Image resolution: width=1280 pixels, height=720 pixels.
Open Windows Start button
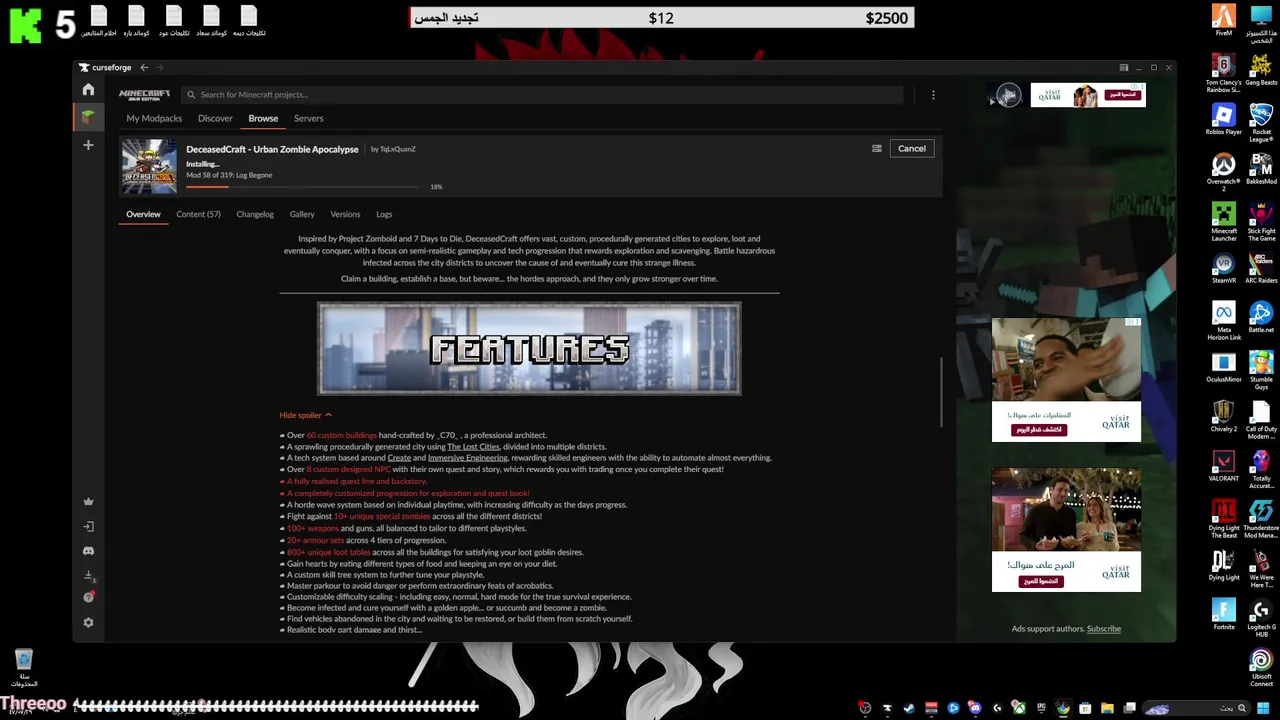click(1264, 708)
